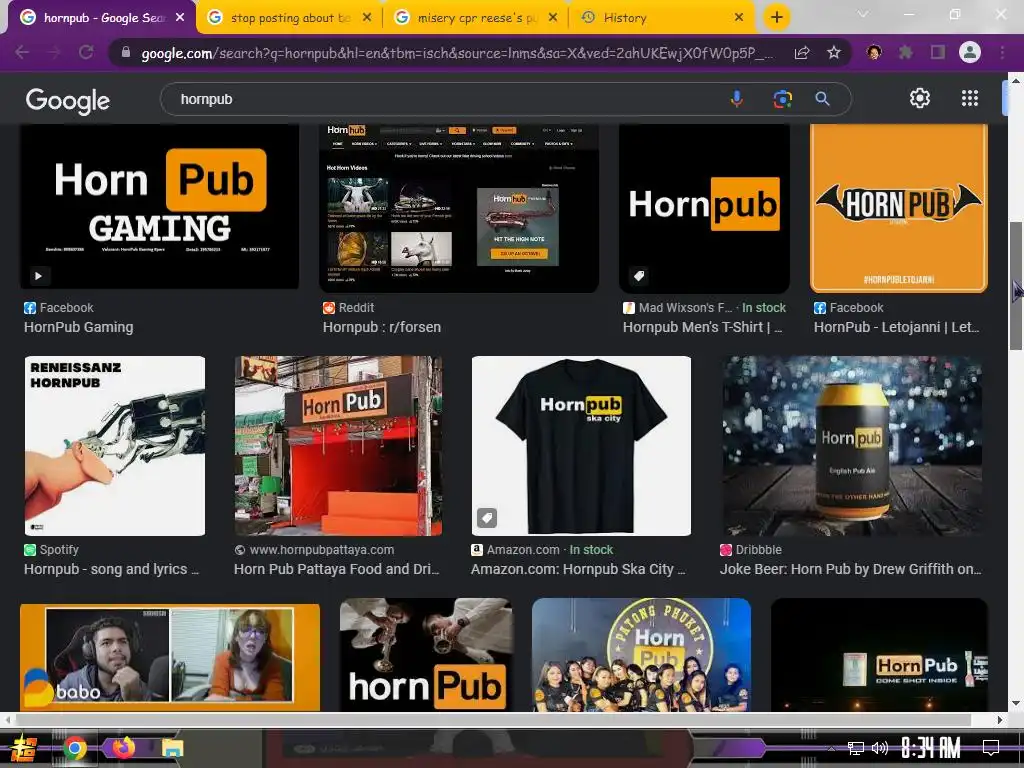The width and height of the screenshot is (1024, 768).
Task: Click the site lock icon
Action: (126, 52)
